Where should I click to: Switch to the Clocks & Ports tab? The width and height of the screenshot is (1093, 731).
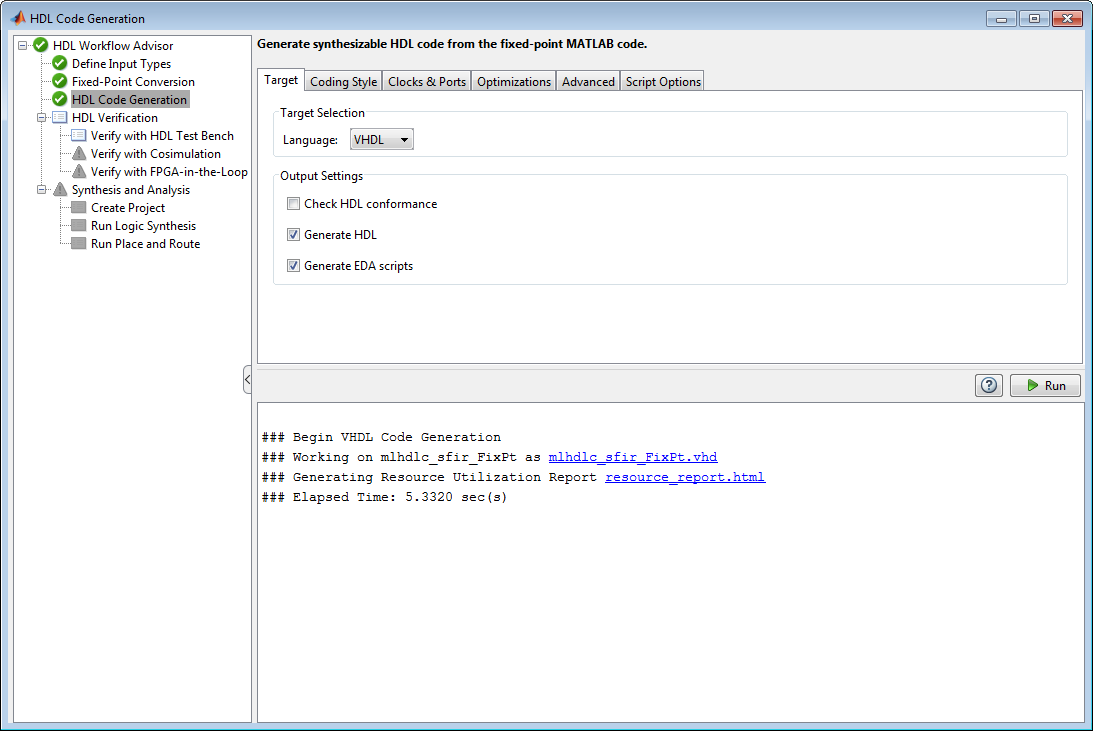(427, 82)
